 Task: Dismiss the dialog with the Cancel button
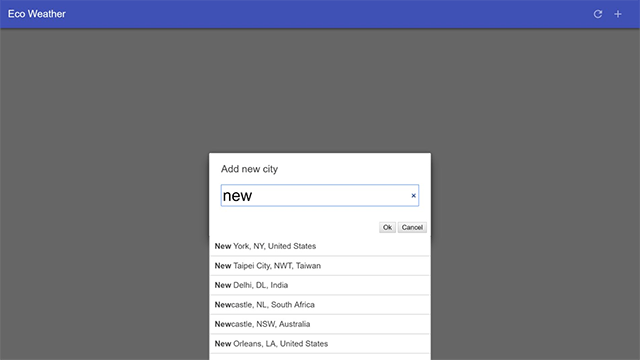[x=412, y=227]
